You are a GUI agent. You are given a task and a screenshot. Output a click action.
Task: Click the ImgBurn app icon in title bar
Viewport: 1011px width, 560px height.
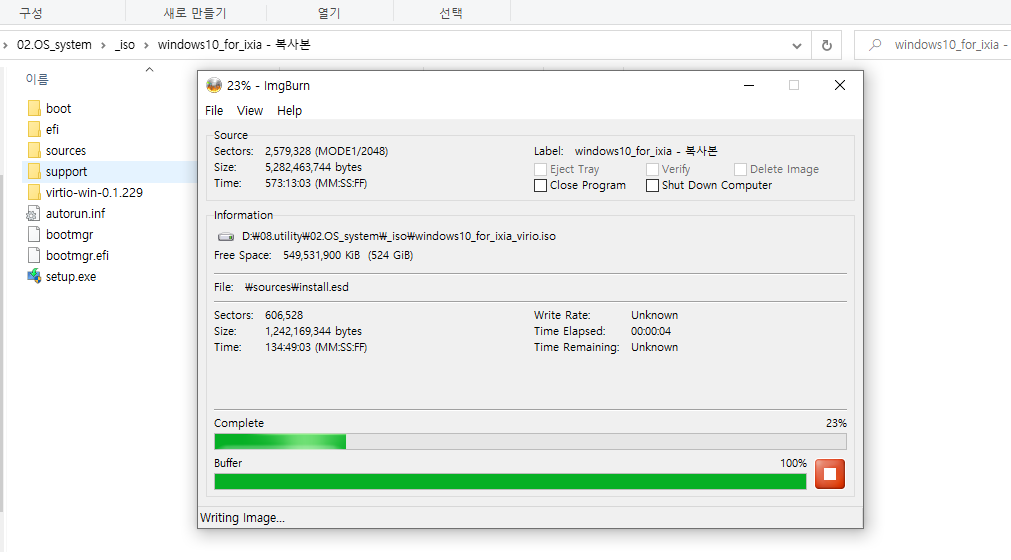tap(214, 85)
